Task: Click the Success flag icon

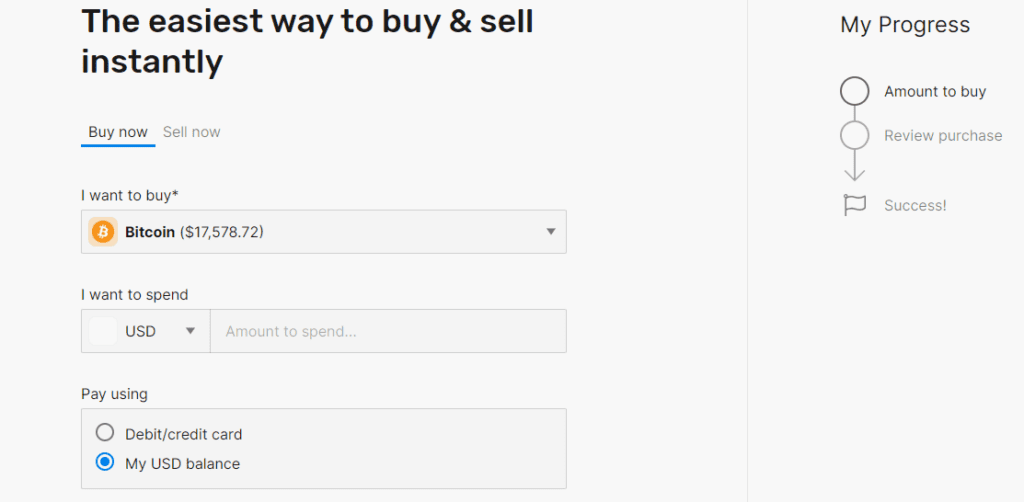Action: [854, 205]
